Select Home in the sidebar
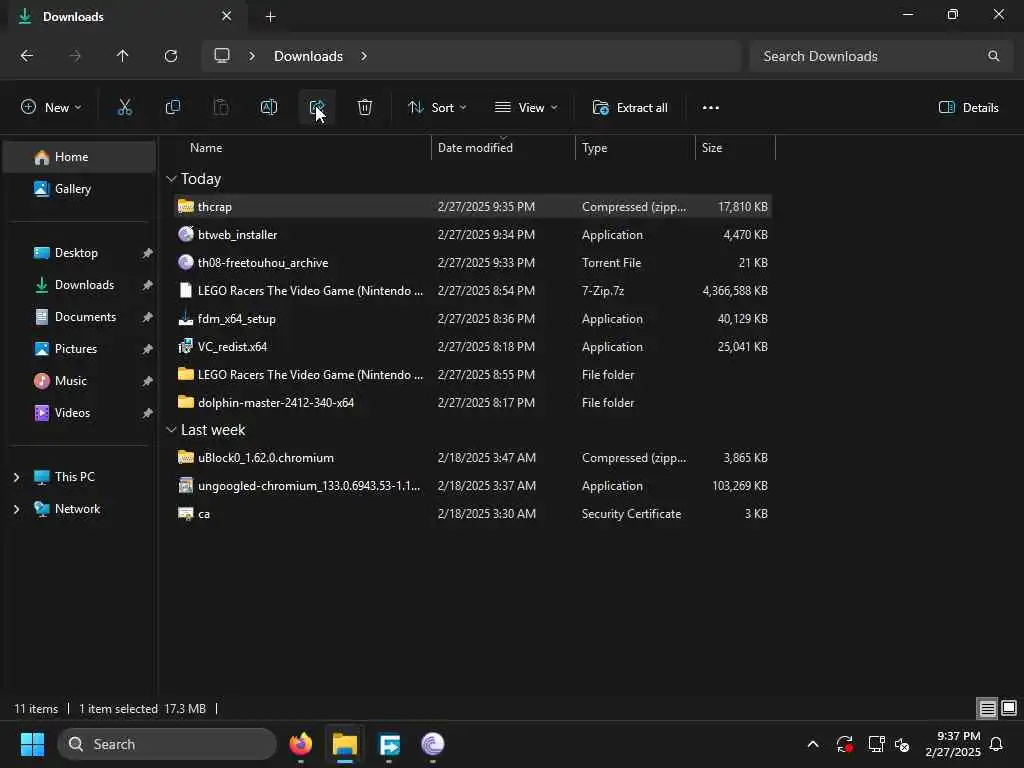 pyautogui.click(x=80, y=157)
